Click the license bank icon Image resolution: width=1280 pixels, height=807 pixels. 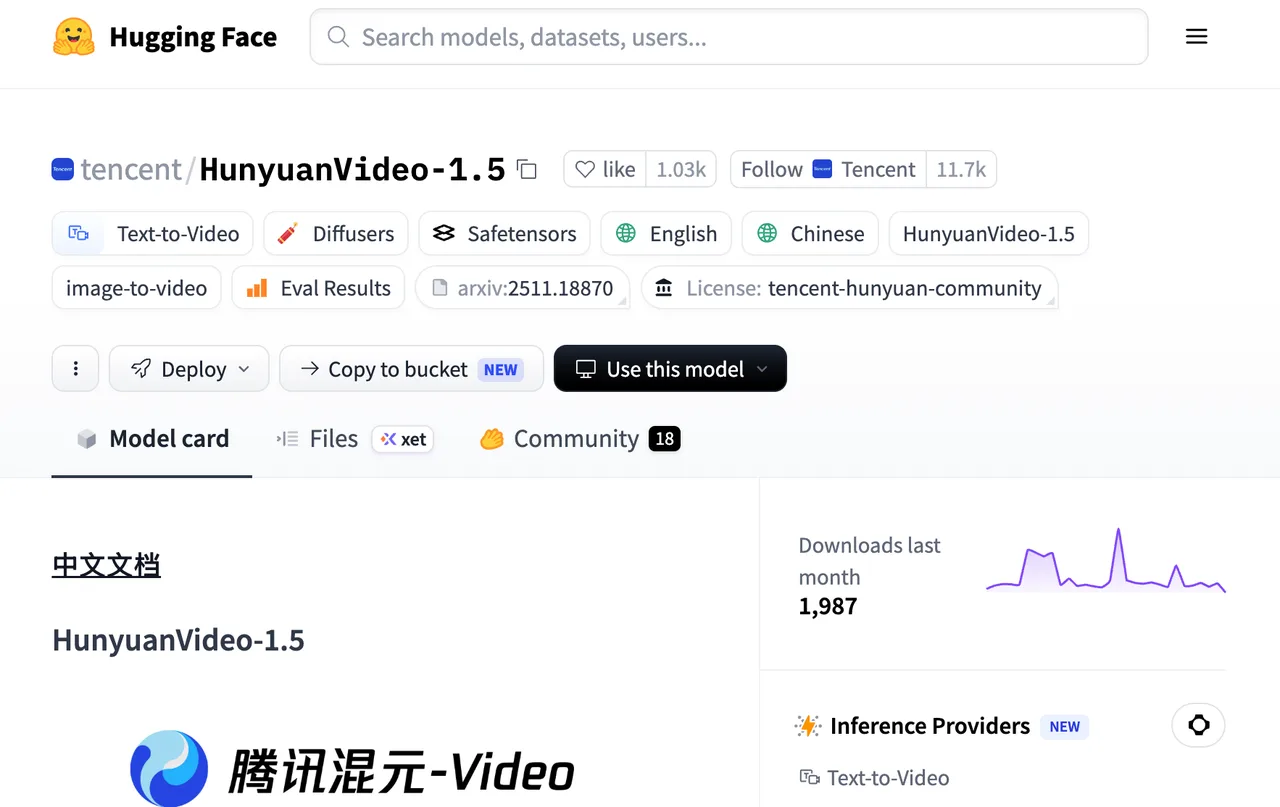click(664, 288)
